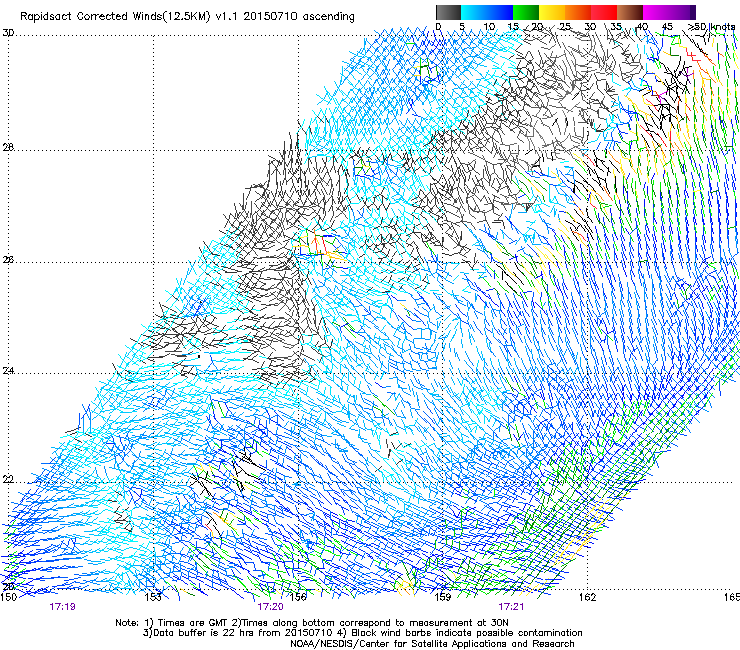Pick the brown 35-40 knots legend segment
740x650 pixels.
pyautogui.click(x=630, y=12)
